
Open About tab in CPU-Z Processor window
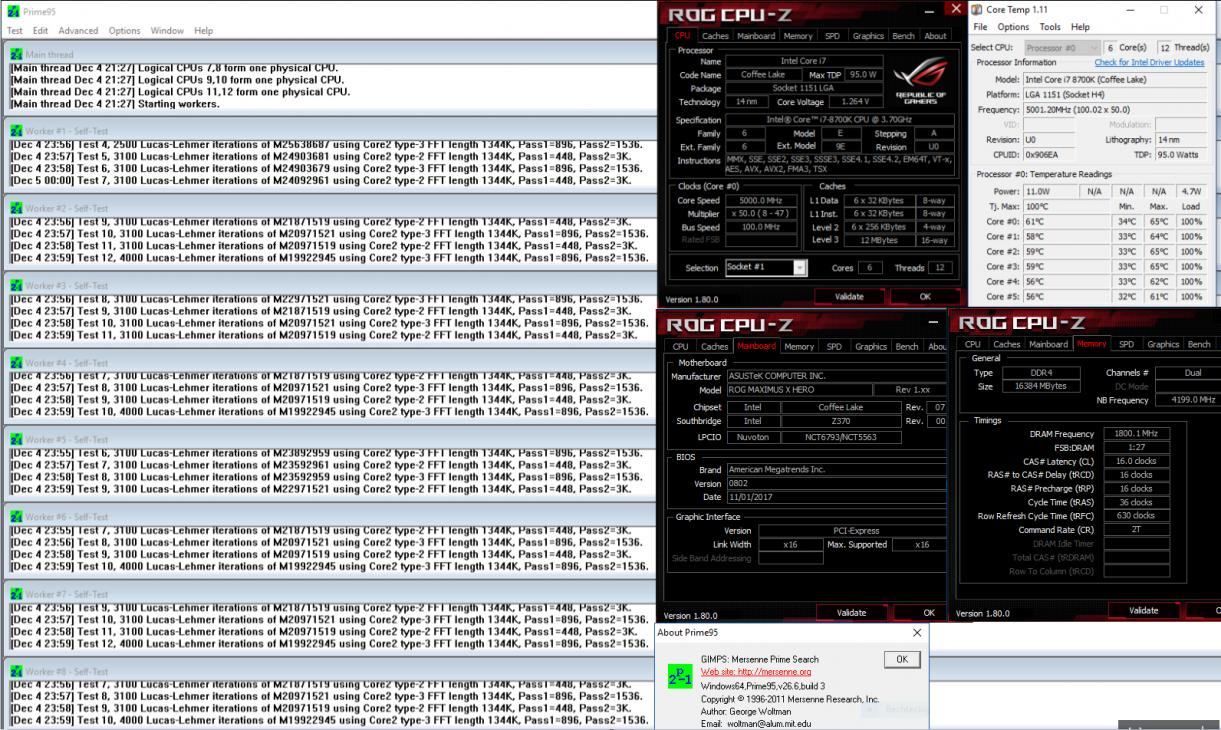coord(935,36)
